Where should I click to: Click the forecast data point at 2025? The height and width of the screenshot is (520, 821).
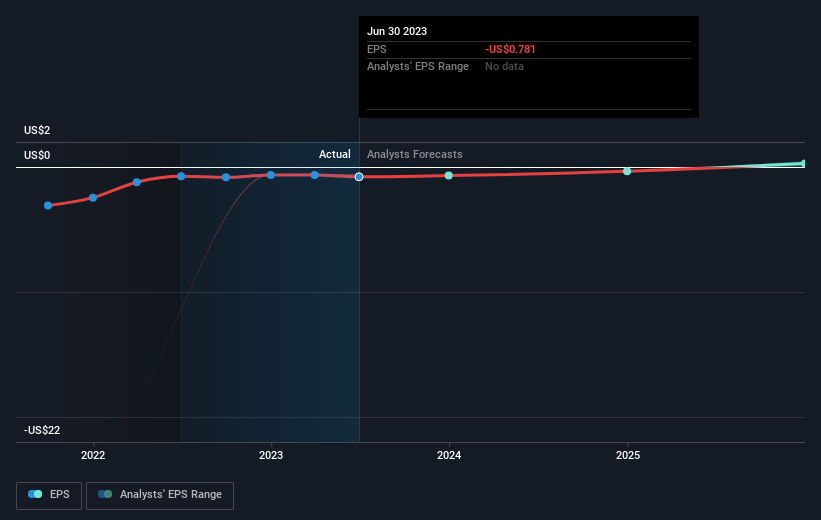(627, 171)
